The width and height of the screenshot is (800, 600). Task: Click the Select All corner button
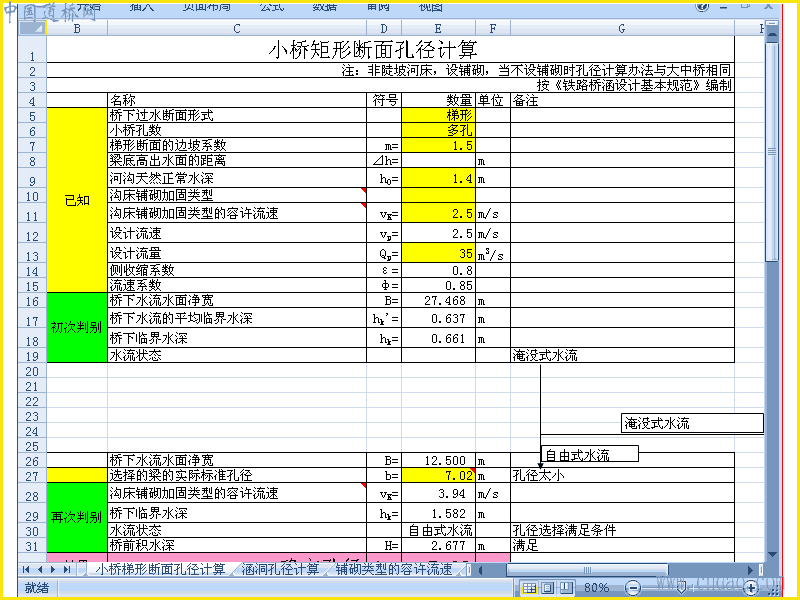pos(33,29)
